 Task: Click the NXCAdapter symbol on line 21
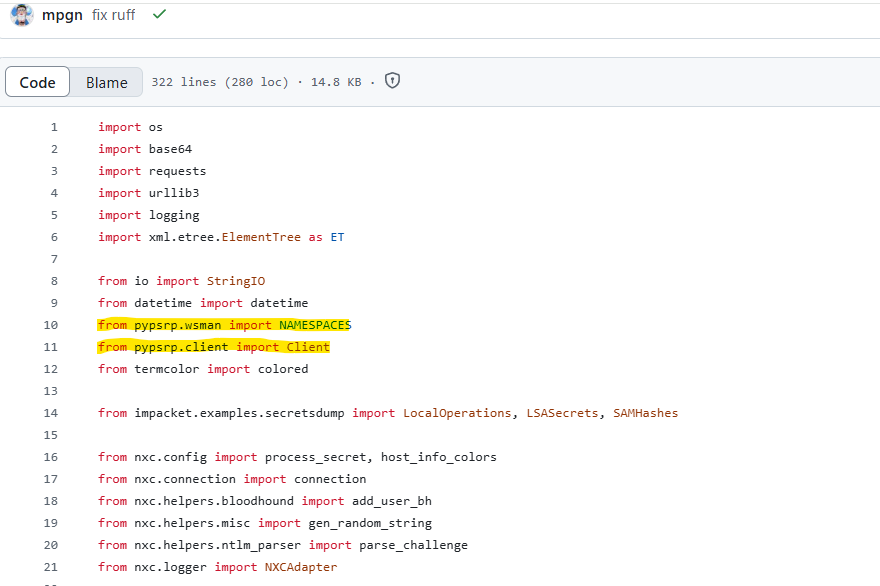pos(301,567)
